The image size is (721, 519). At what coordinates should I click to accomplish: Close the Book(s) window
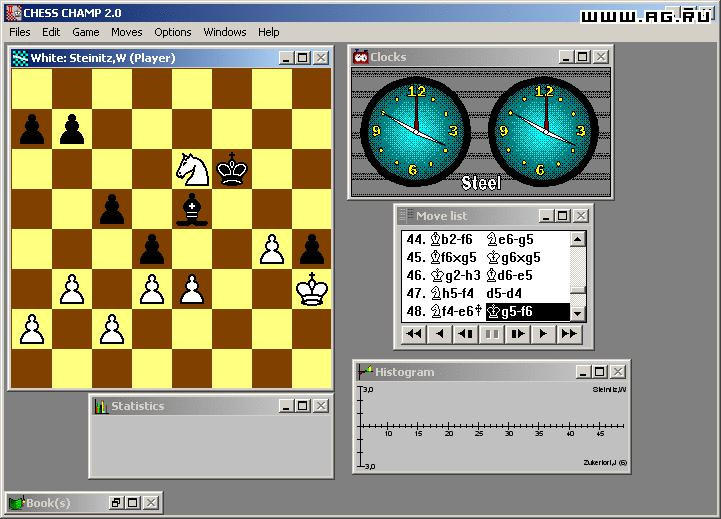[151, 502]
